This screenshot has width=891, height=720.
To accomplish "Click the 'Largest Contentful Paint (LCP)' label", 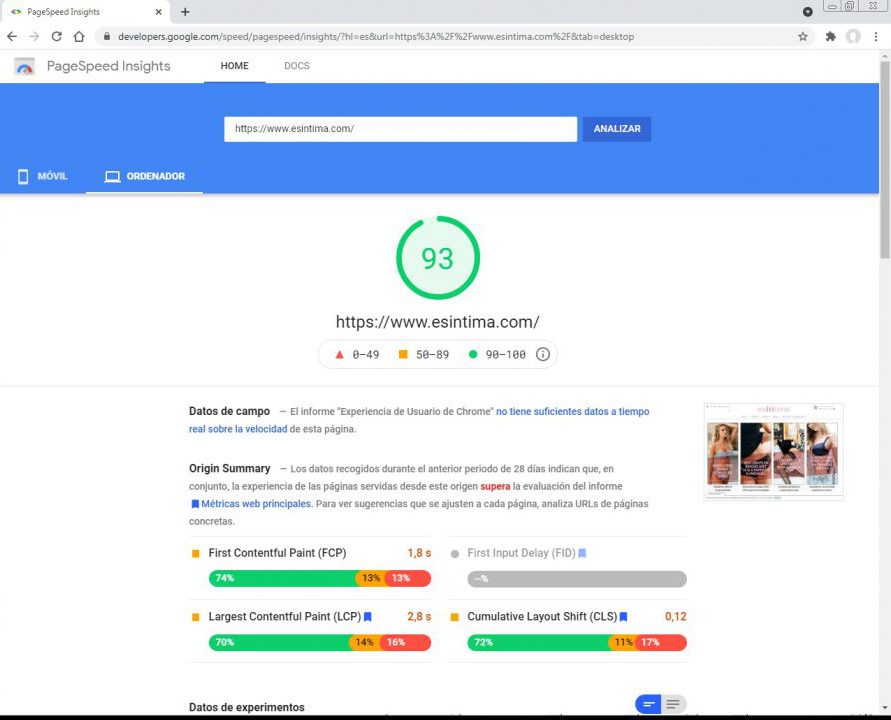I will [x=285, y=617].
